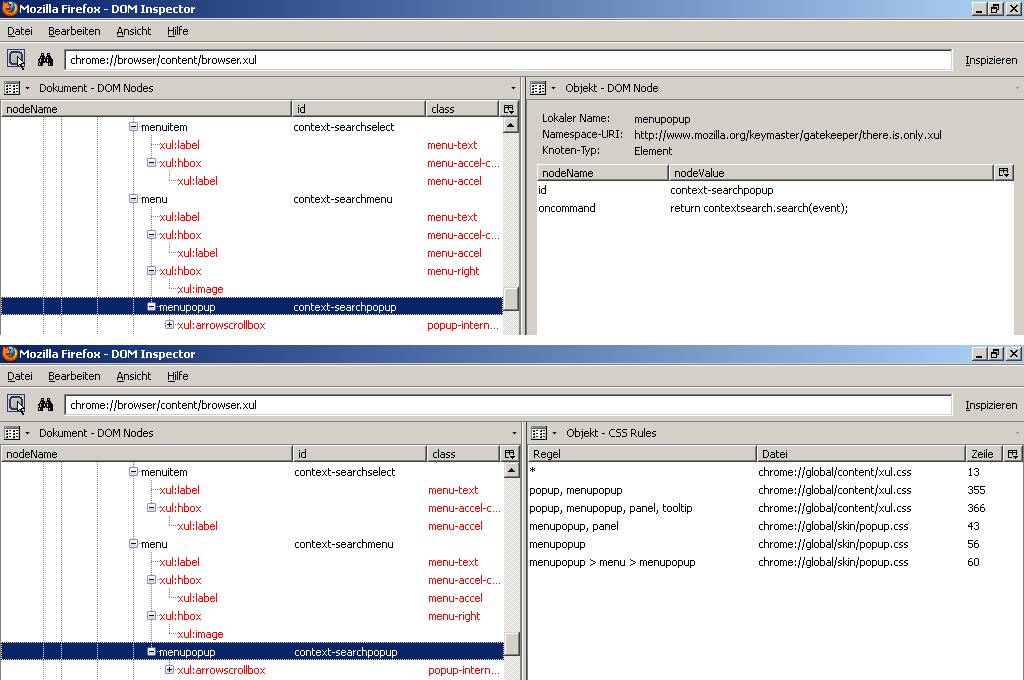This screenshot has width=1024, height=680.
Task: Select oncommand attribute row
Action: click(x=775, y=208)
